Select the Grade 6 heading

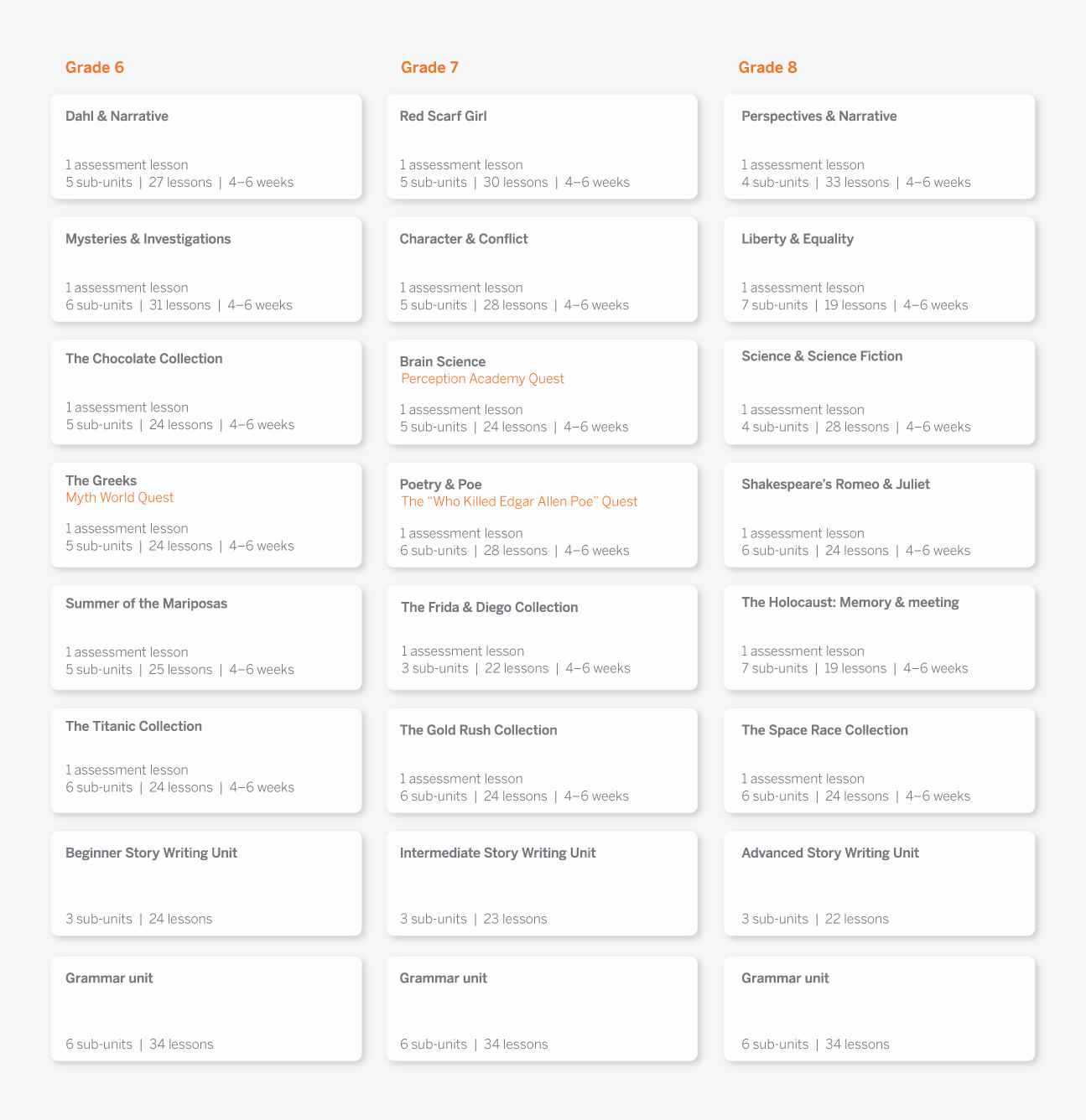click(x=94, y=67)
